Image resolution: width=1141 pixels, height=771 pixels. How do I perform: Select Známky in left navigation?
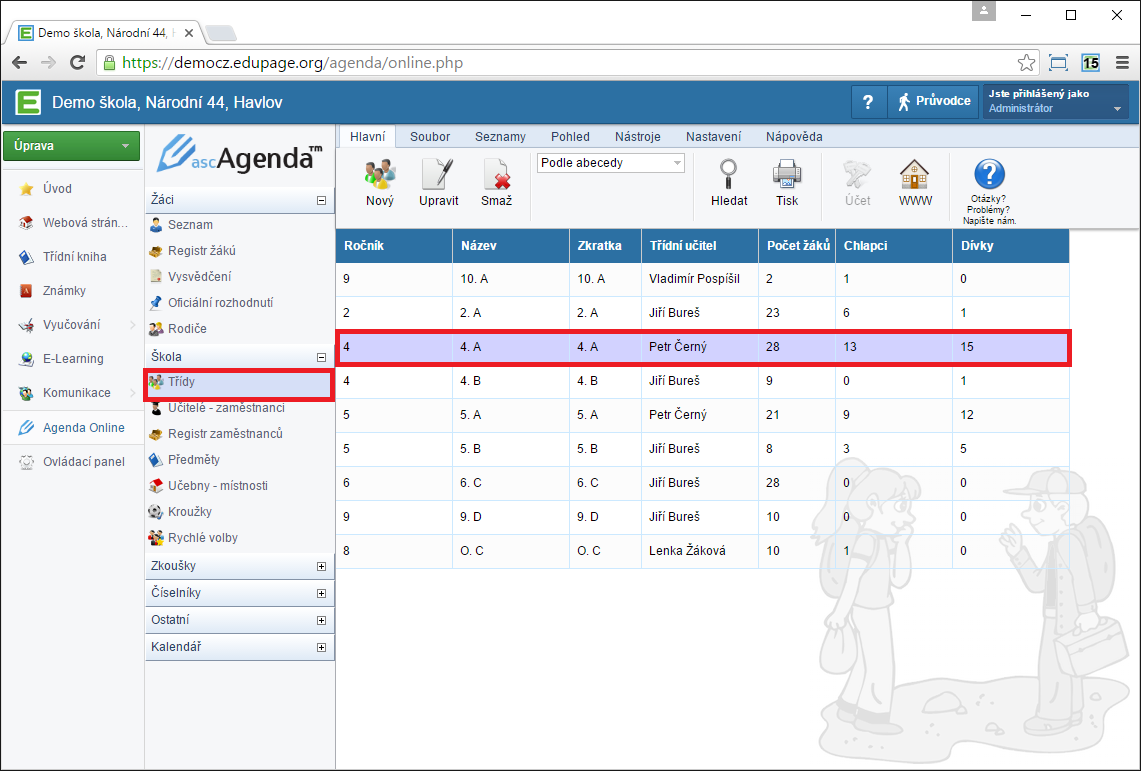64,291
